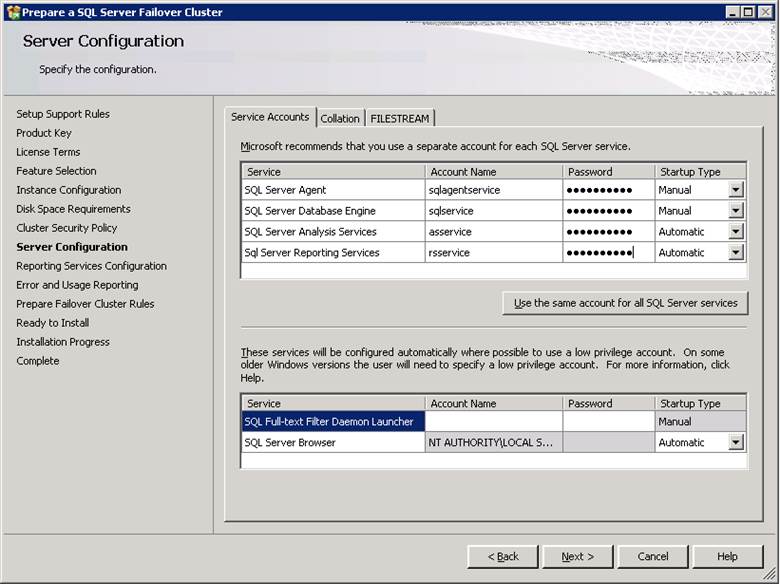This screenshot has height=584, width=780.
Task: Click Manual startup type for Full-text Daemon
Action: coord(700,421)
